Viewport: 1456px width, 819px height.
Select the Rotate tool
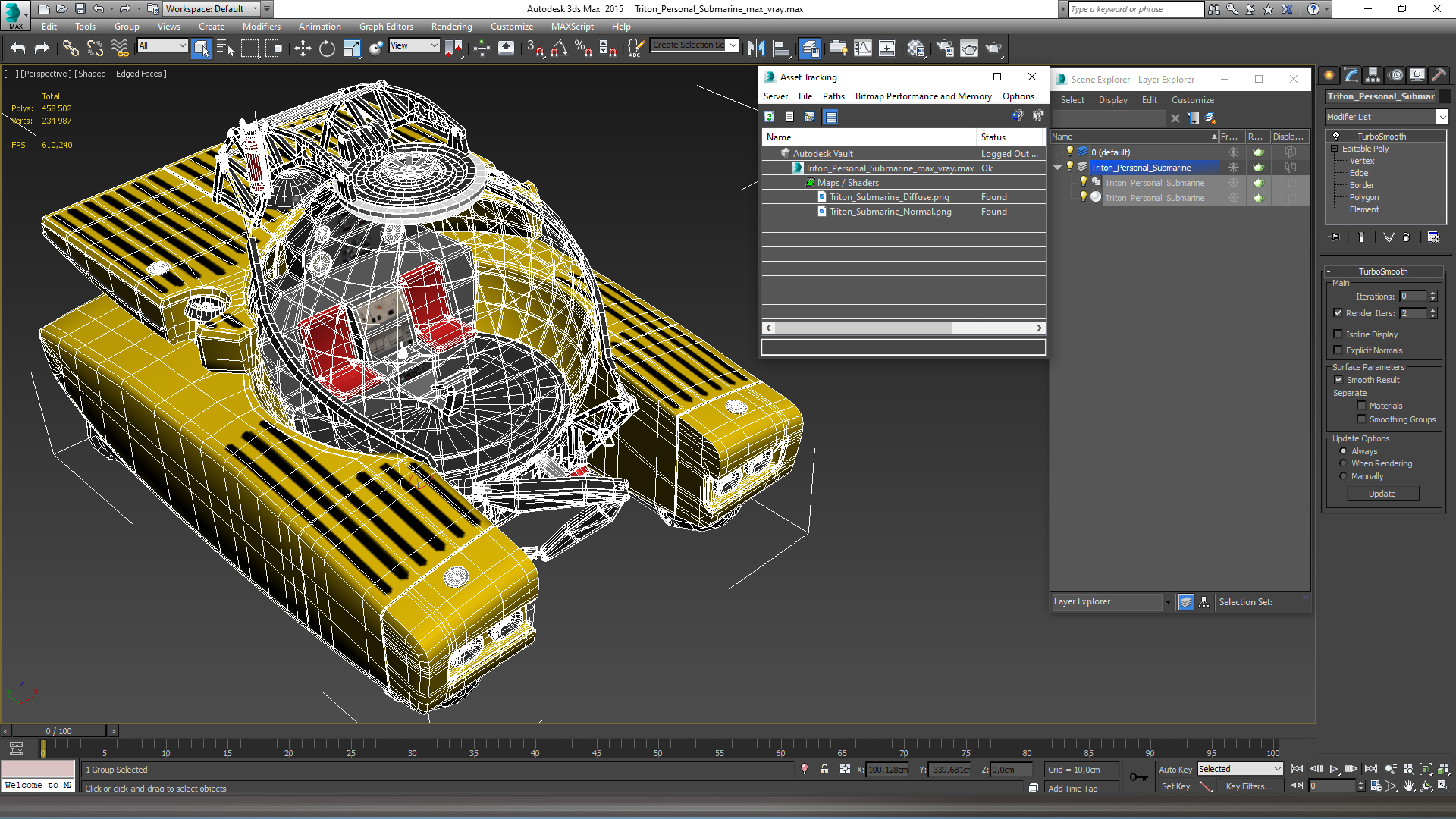327,49
